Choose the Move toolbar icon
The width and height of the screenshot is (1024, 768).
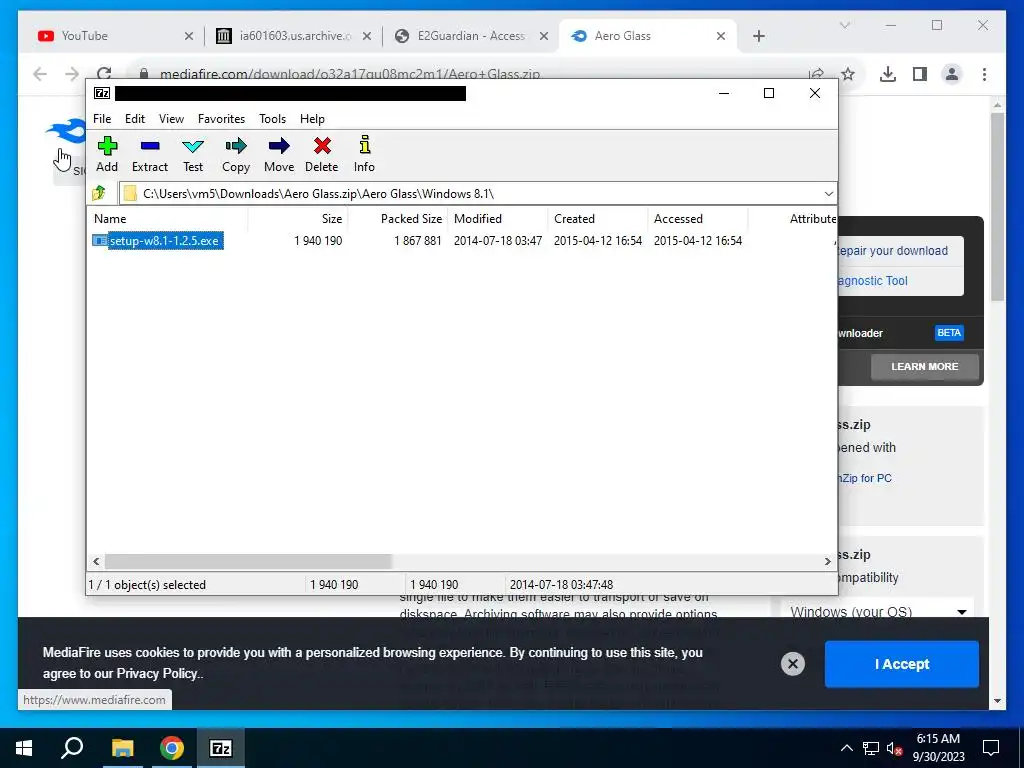pos(279,154)
